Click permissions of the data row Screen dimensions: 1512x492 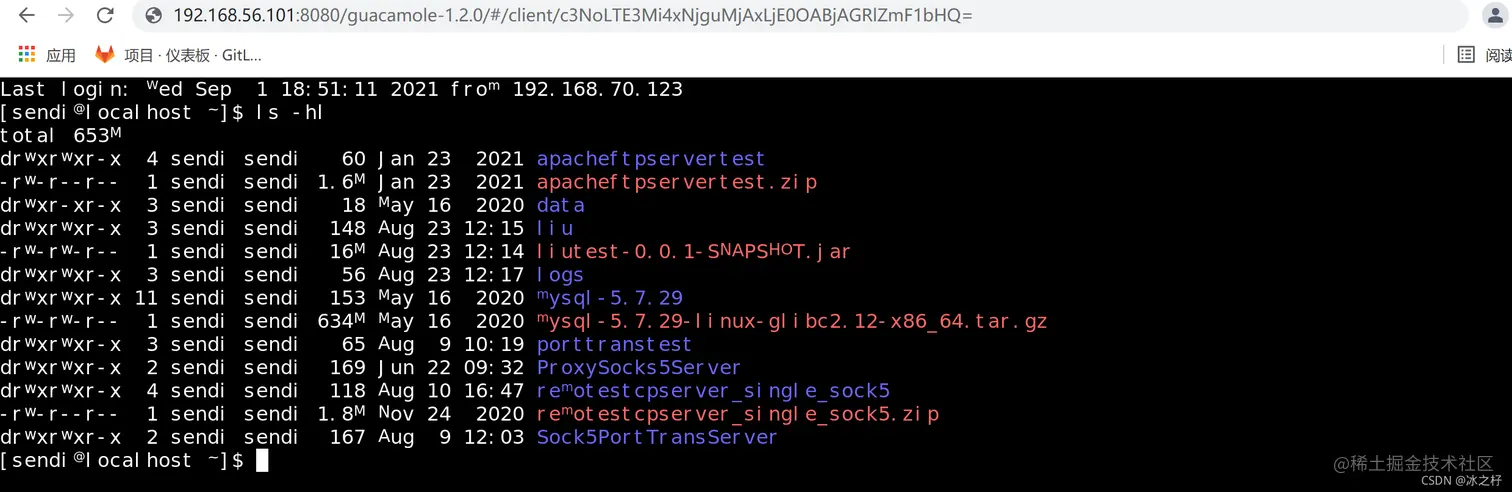60,205
